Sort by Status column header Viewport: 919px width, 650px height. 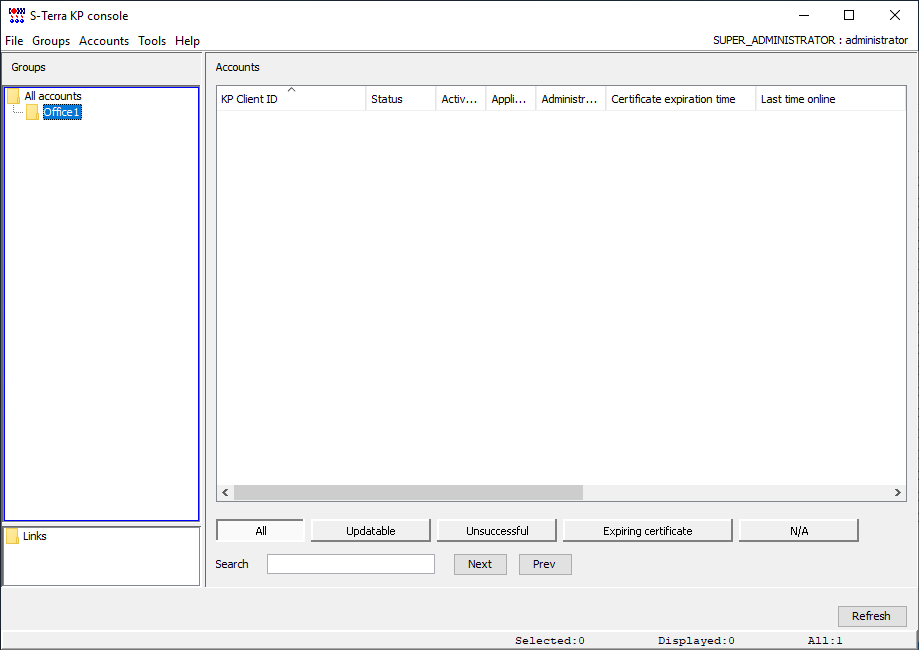click(401, 98)
